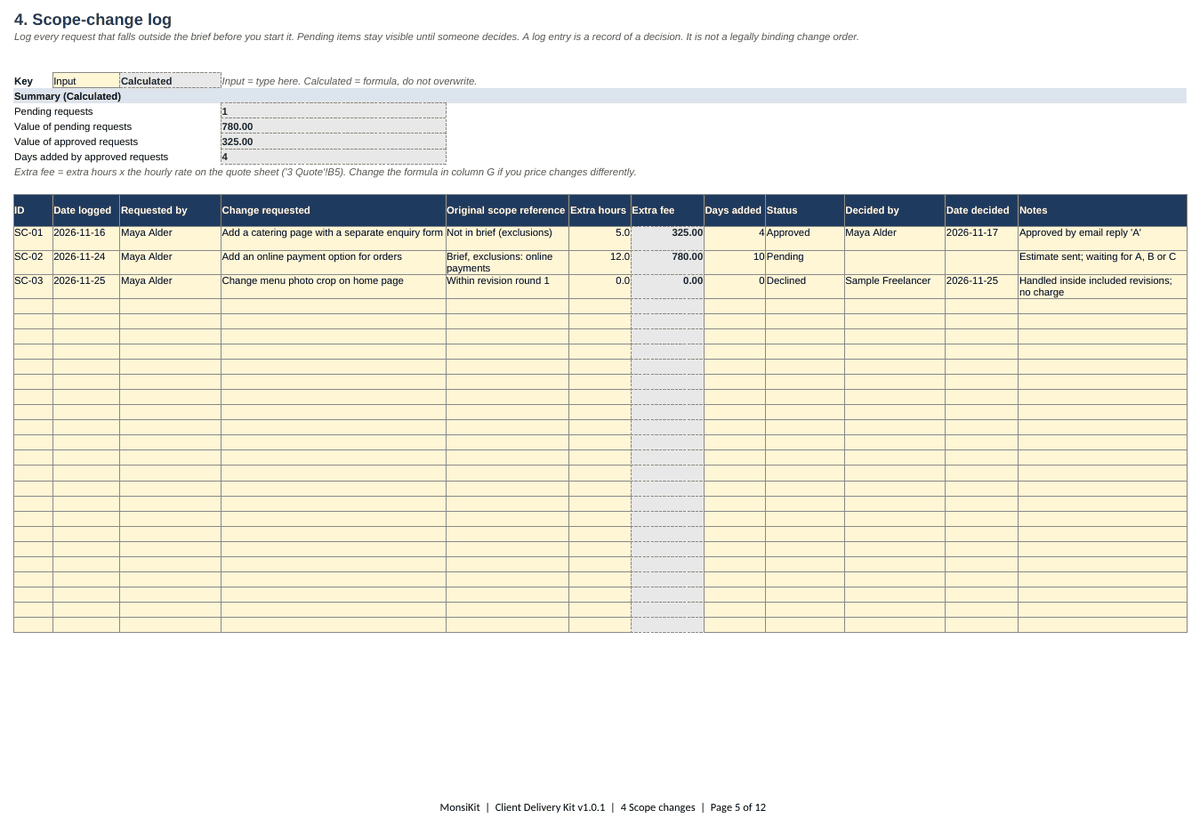
Task: Click the 'Requested by' column header
Action: [x=170, y=210]
